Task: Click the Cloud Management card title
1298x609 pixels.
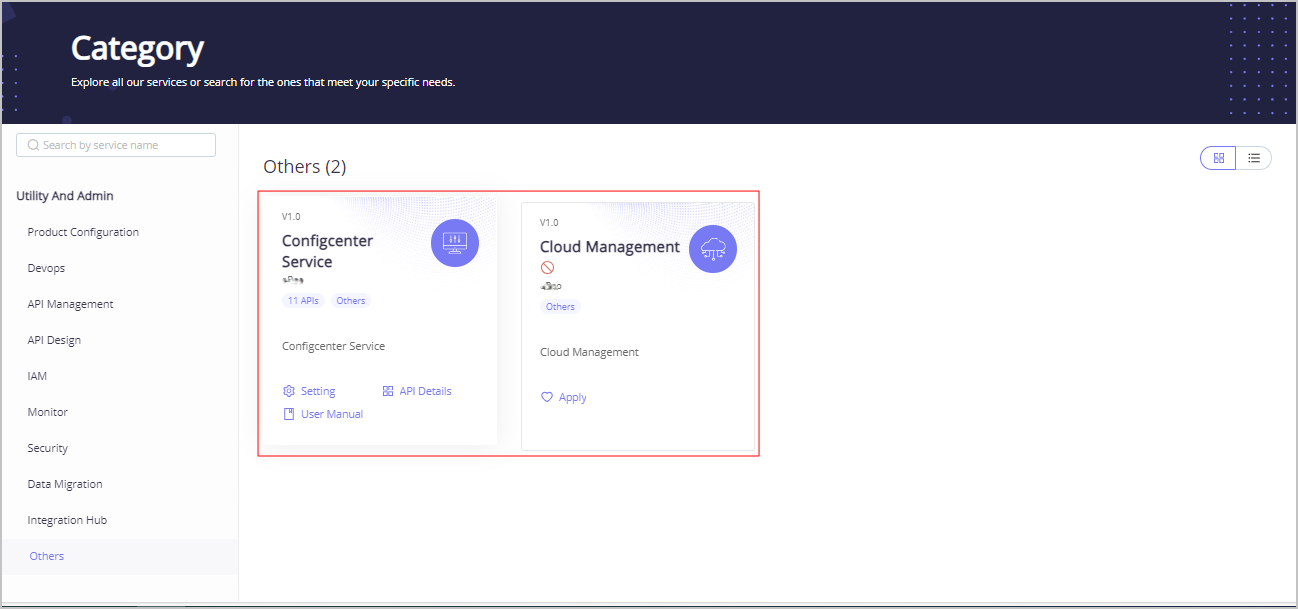Action: [x=610, y=247]
